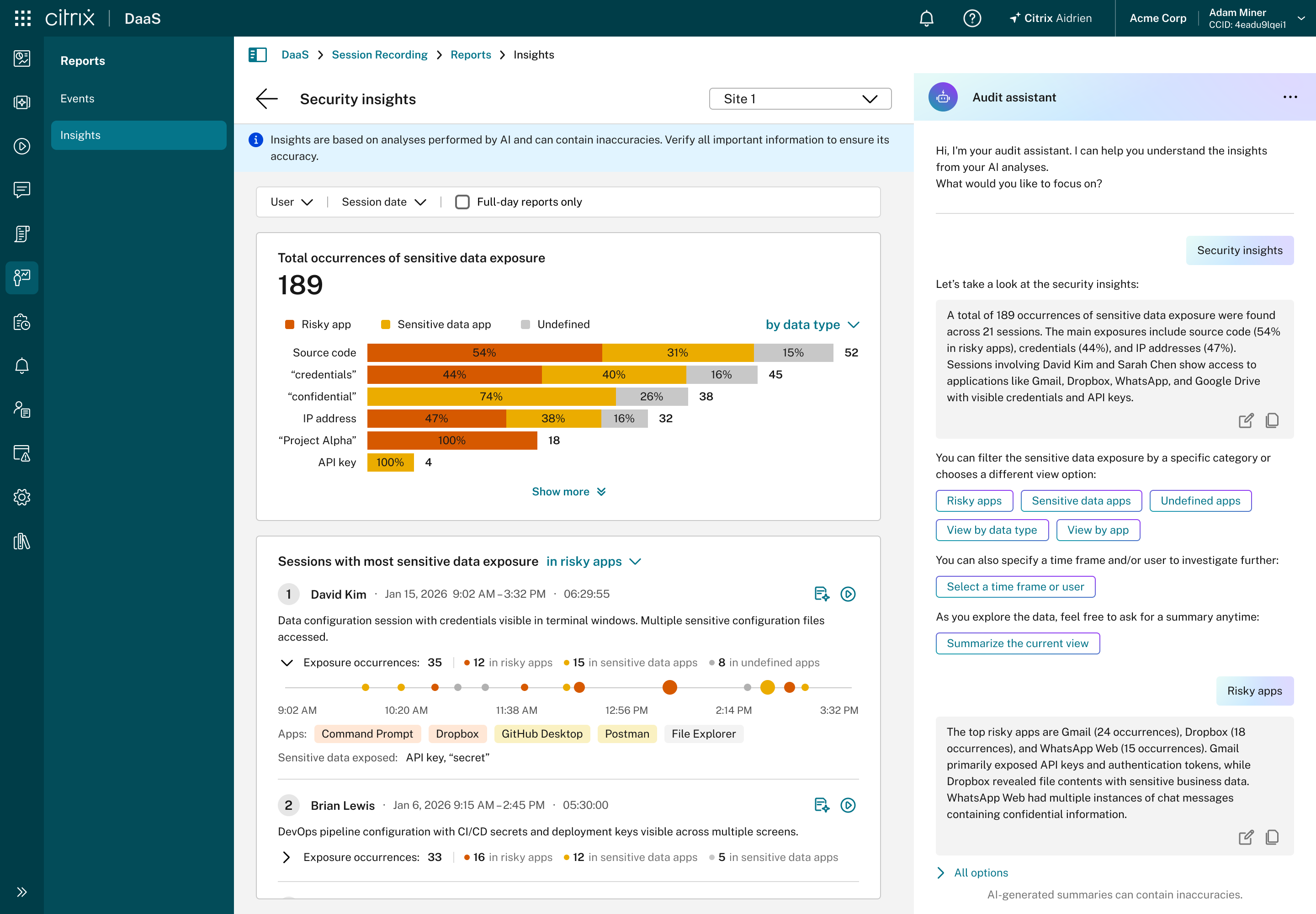
Task: Open the Citrix apps grid launcher
Action: (x=22, y=18)
